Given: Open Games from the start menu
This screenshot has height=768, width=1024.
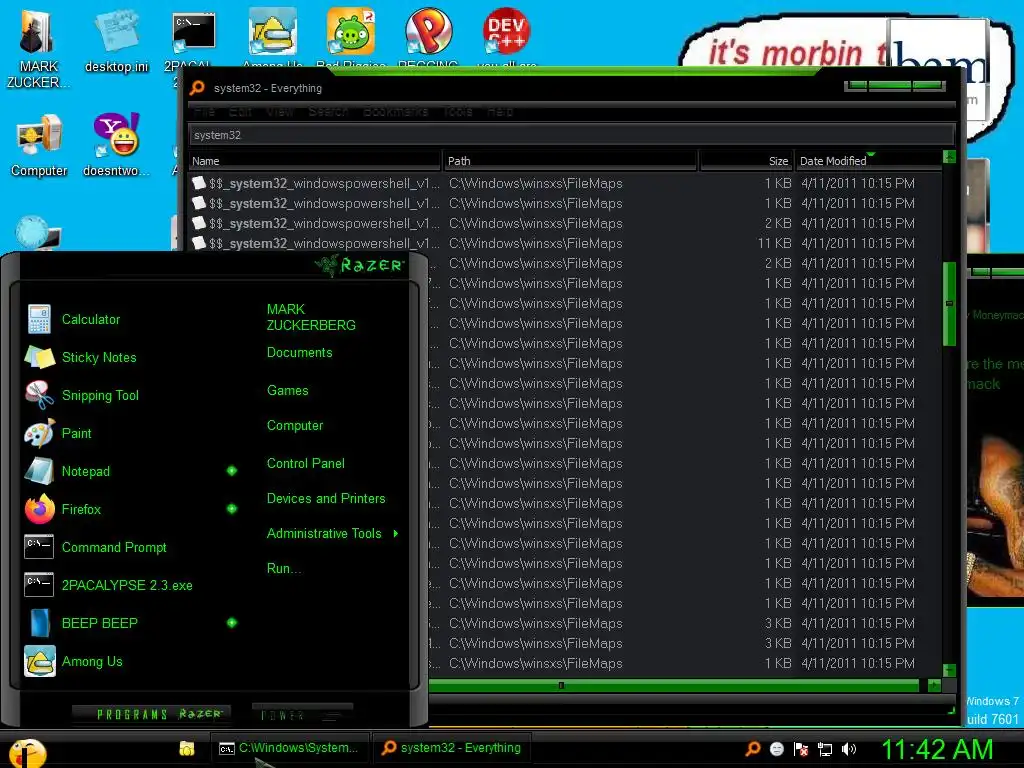Looking at the screenshot, I should [x=287, y=391].
